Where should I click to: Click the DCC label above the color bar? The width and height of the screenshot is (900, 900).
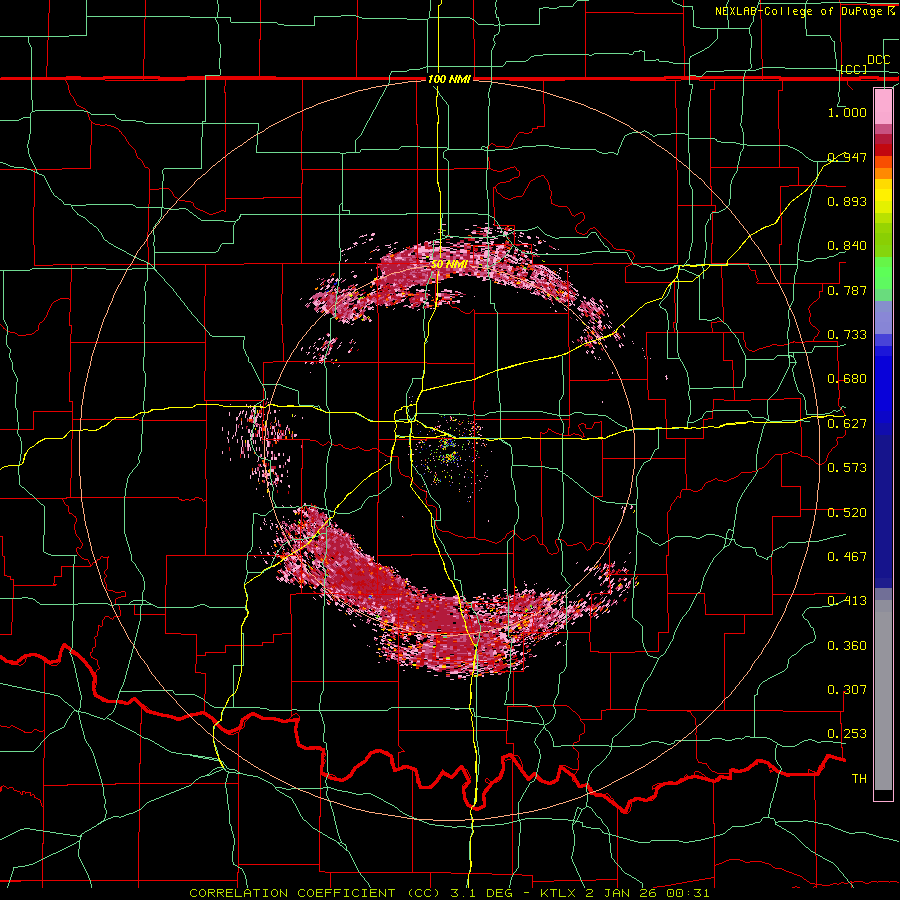(878, 59)
